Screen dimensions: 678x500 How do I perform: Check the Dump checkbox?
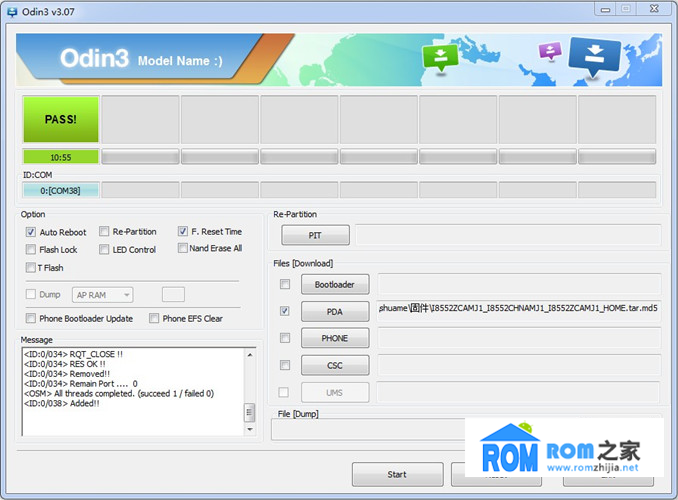[31, 295]
